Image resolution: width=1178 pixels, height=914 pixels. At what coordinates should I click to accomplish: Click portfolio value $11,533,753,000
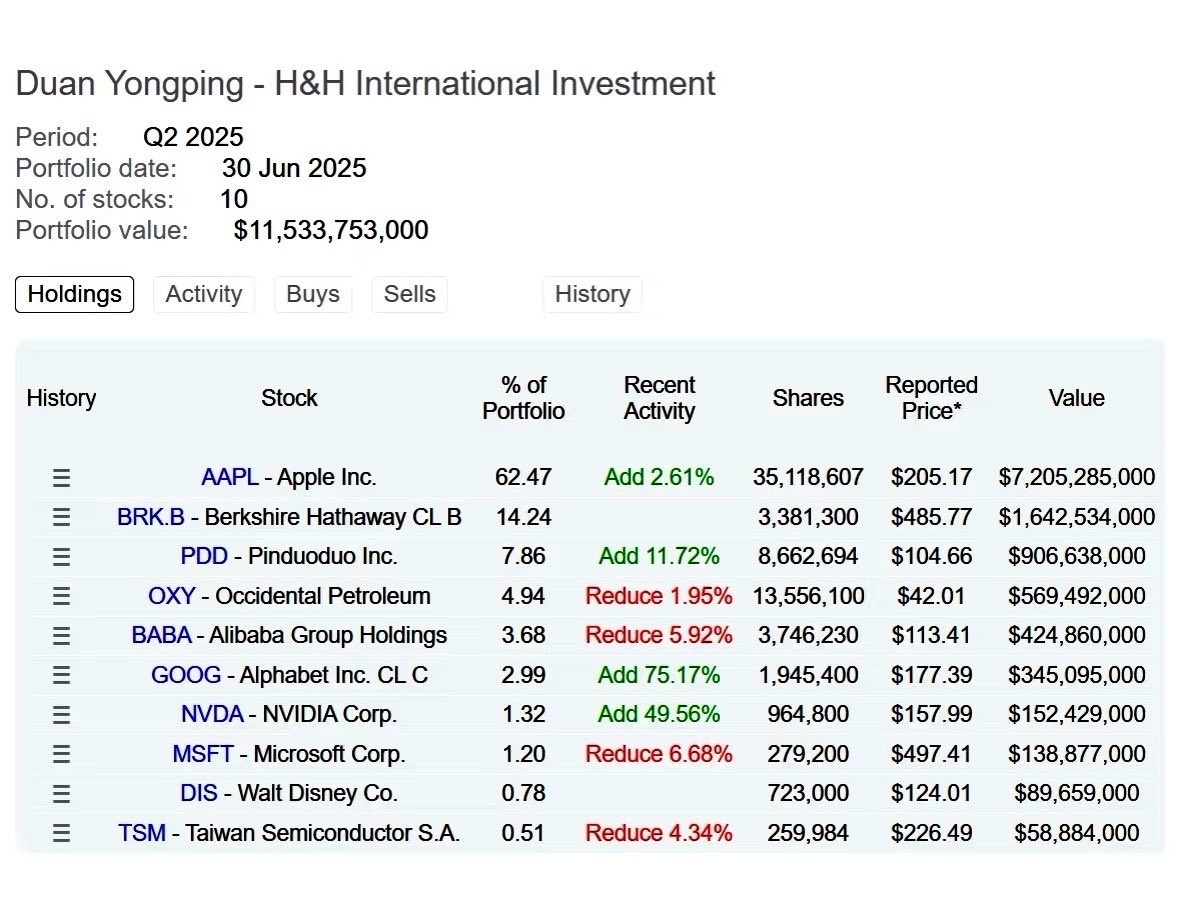[x=331, y=231]
